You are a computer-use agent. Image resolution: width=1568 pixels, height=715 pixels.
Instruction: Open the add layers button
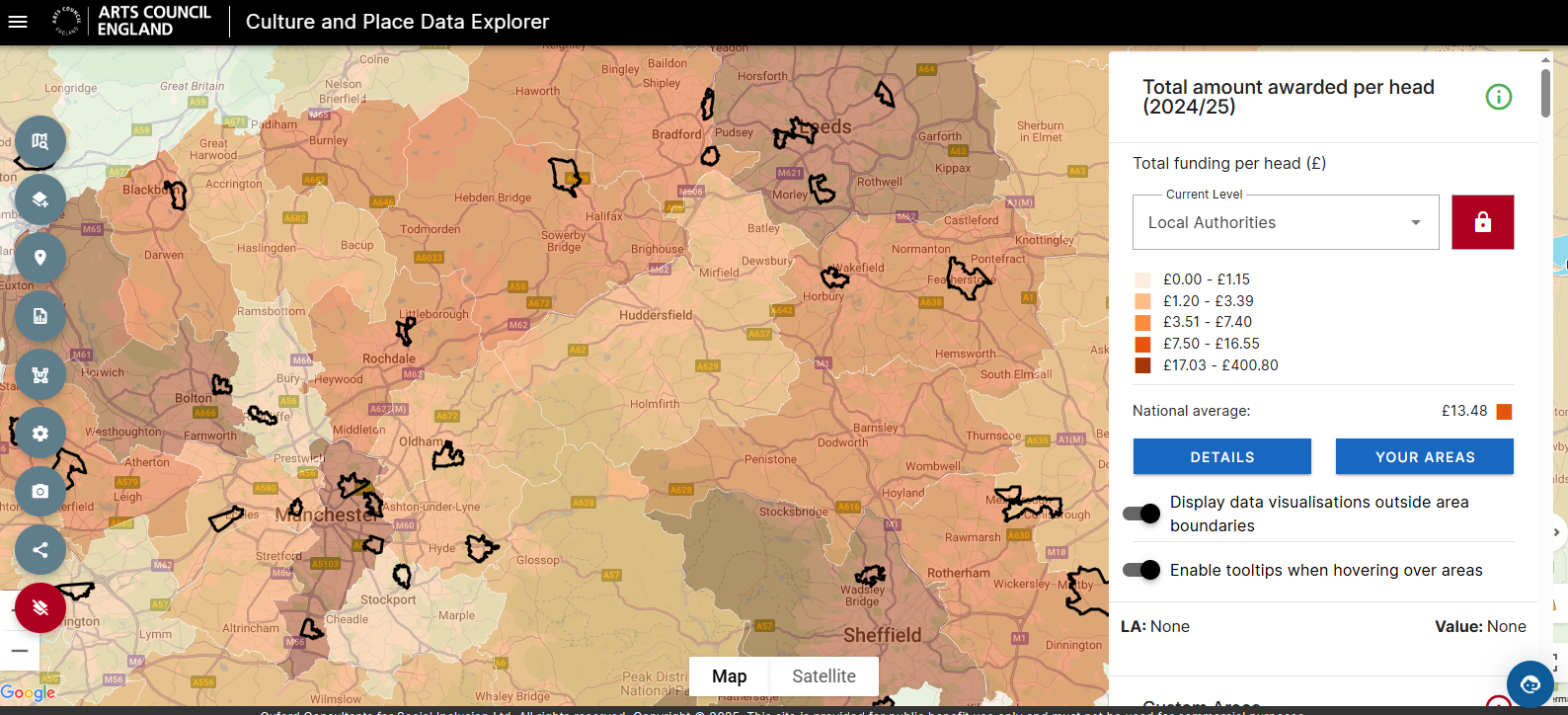tap(40, 199)
